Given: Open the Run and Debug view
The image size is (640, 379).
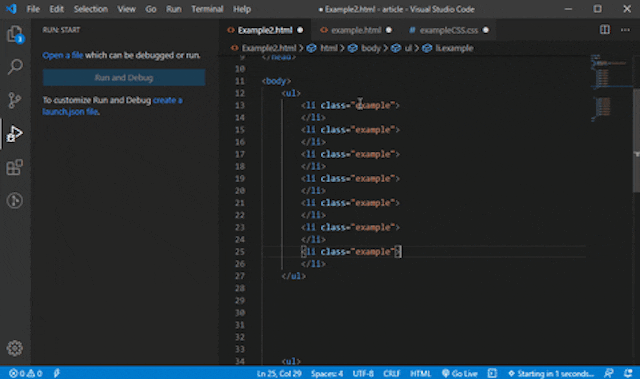Looking at the screenshot, I should tap(15, 134).
